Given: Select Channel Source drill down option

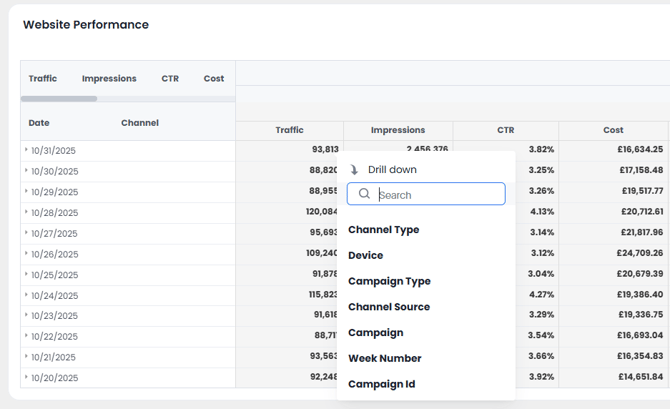Looking at the screenshot, I should (388, 307).
